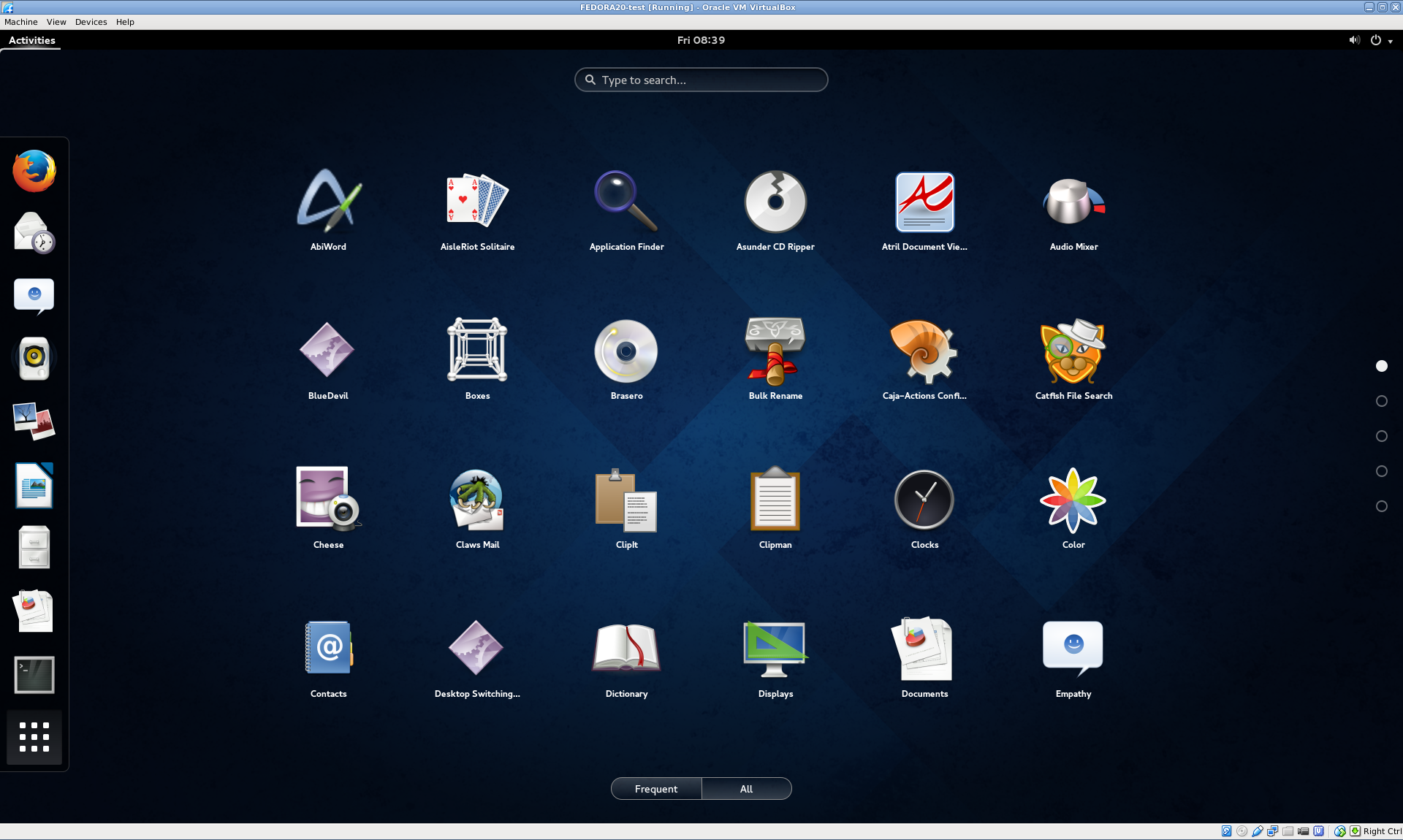Open the clock calendar dropdown

tap(701, 40)
